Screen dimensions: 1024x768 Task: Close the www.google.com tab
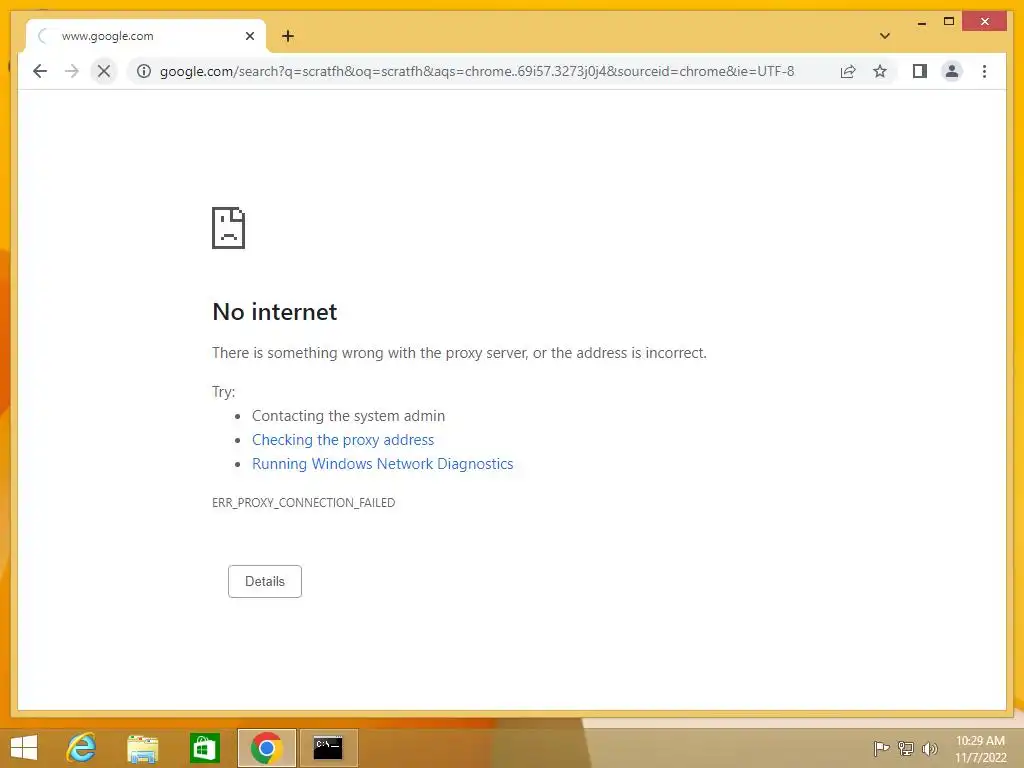(249, 36)
